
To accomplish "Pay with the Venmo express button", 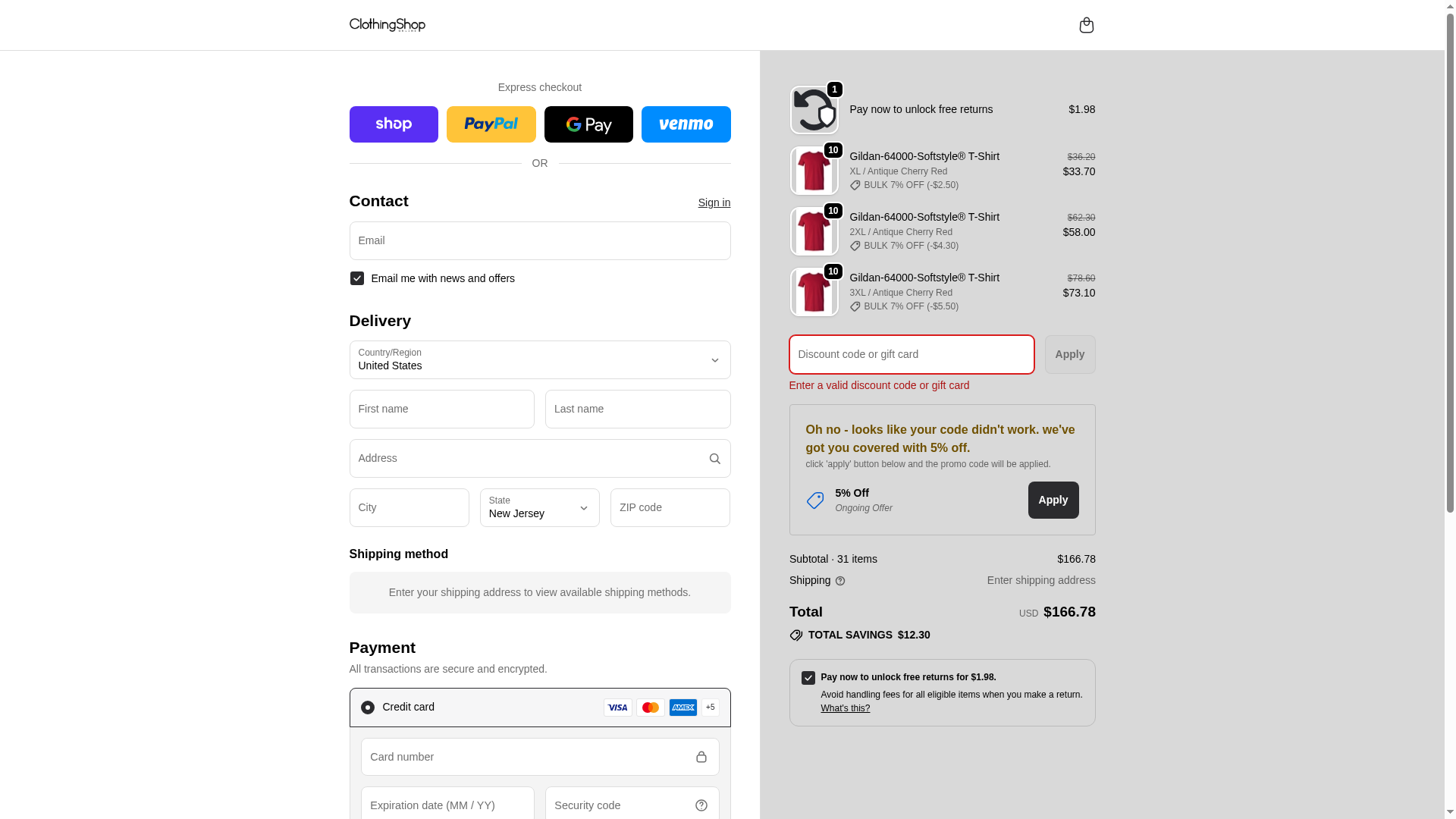I will pos(686,124).
